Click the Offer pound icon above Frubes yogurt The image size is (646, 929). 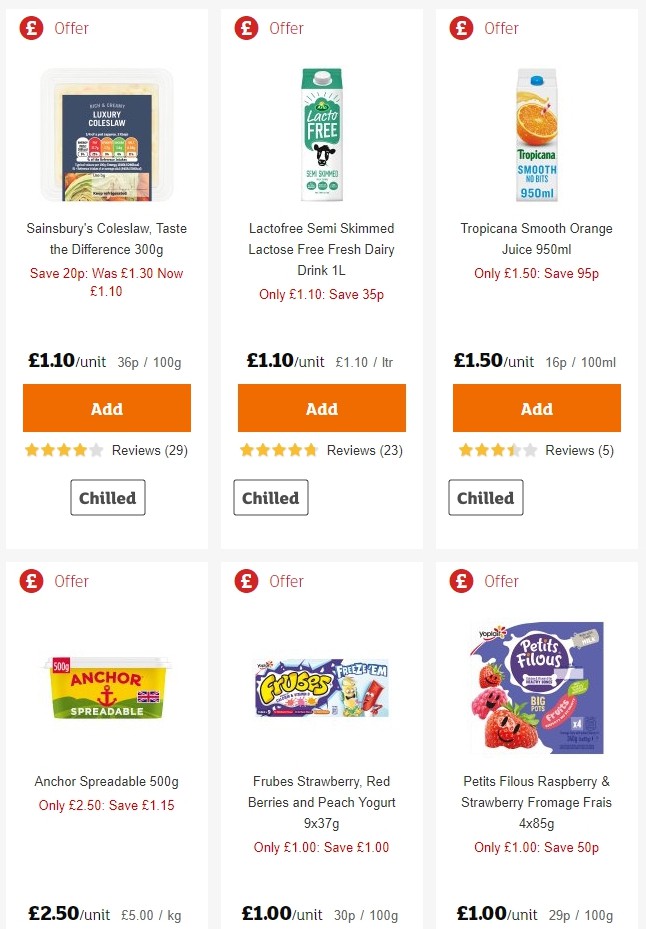[245, 581]
